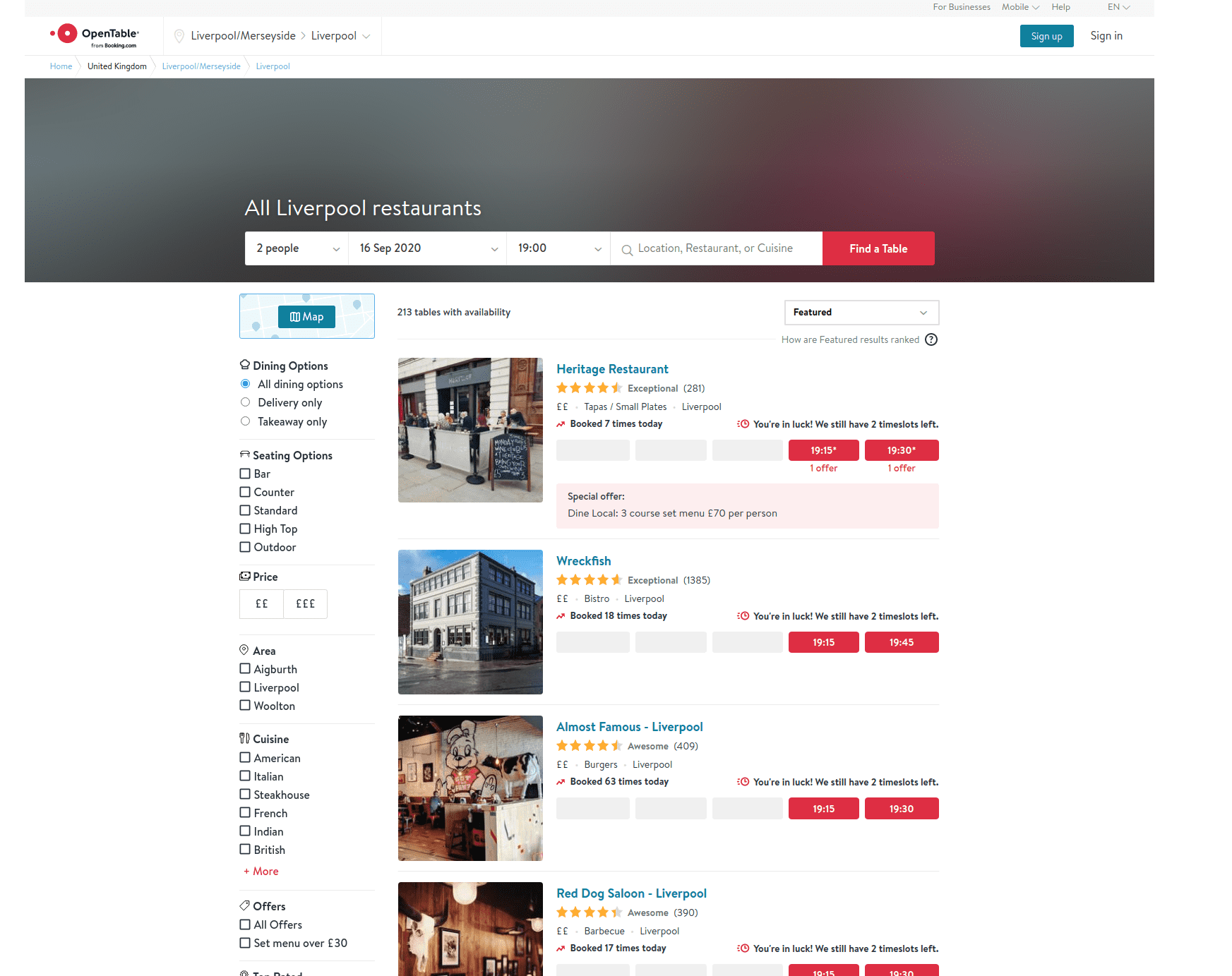This screenshot has width=1232, height=976.
Task: Click the help question mark icon near Featured ranking
Action: click(931, 339)
